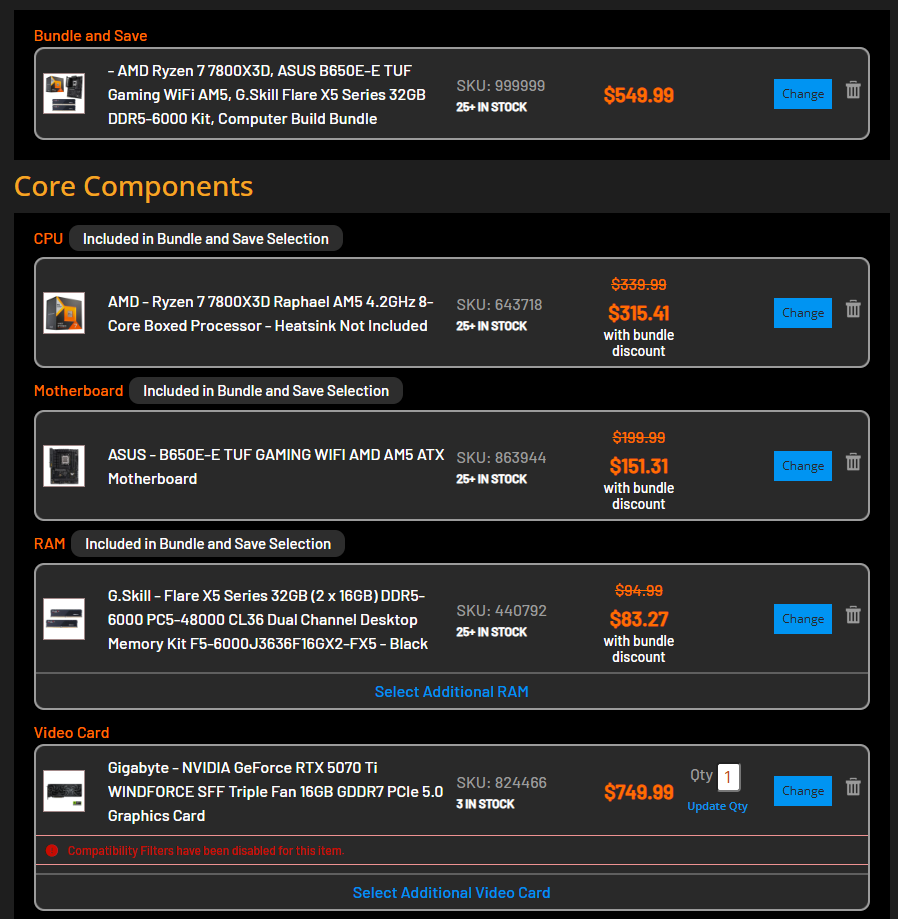
Task: Click the red compatibility warning dot icon
Action: pos(52,850)
